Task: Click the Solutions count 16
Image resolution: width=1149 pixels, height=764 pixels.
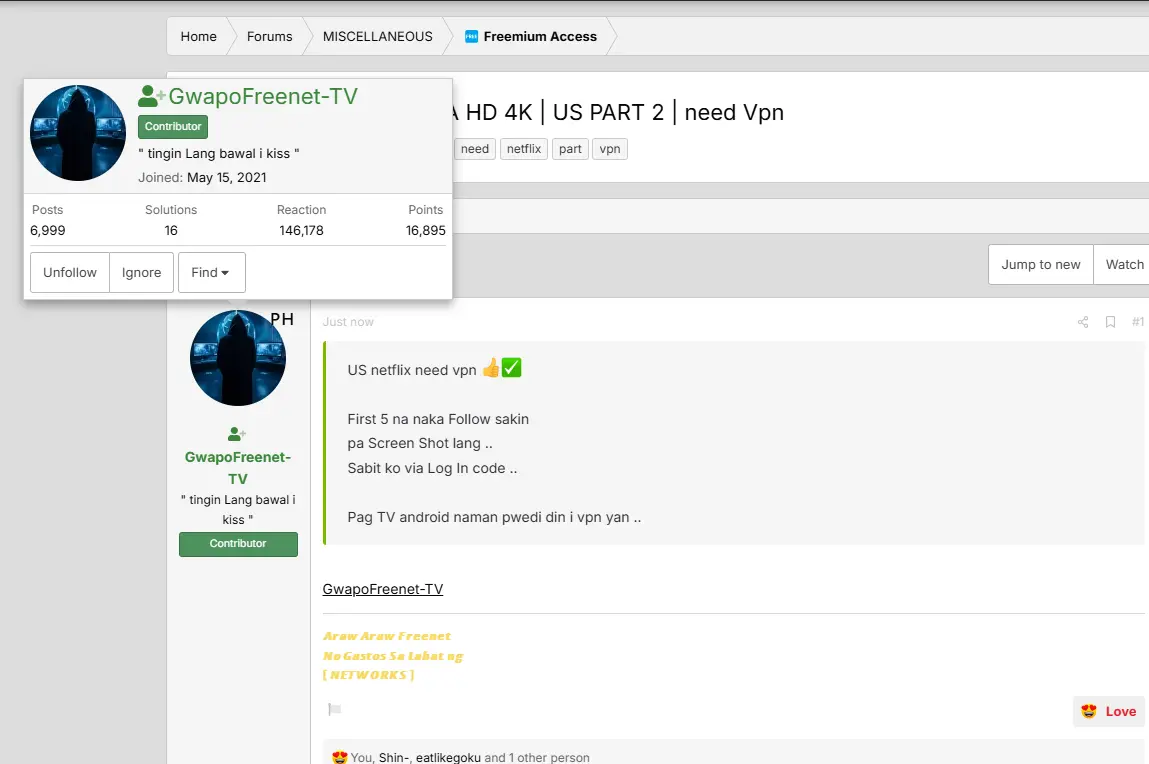Action: tap(171, 230)
